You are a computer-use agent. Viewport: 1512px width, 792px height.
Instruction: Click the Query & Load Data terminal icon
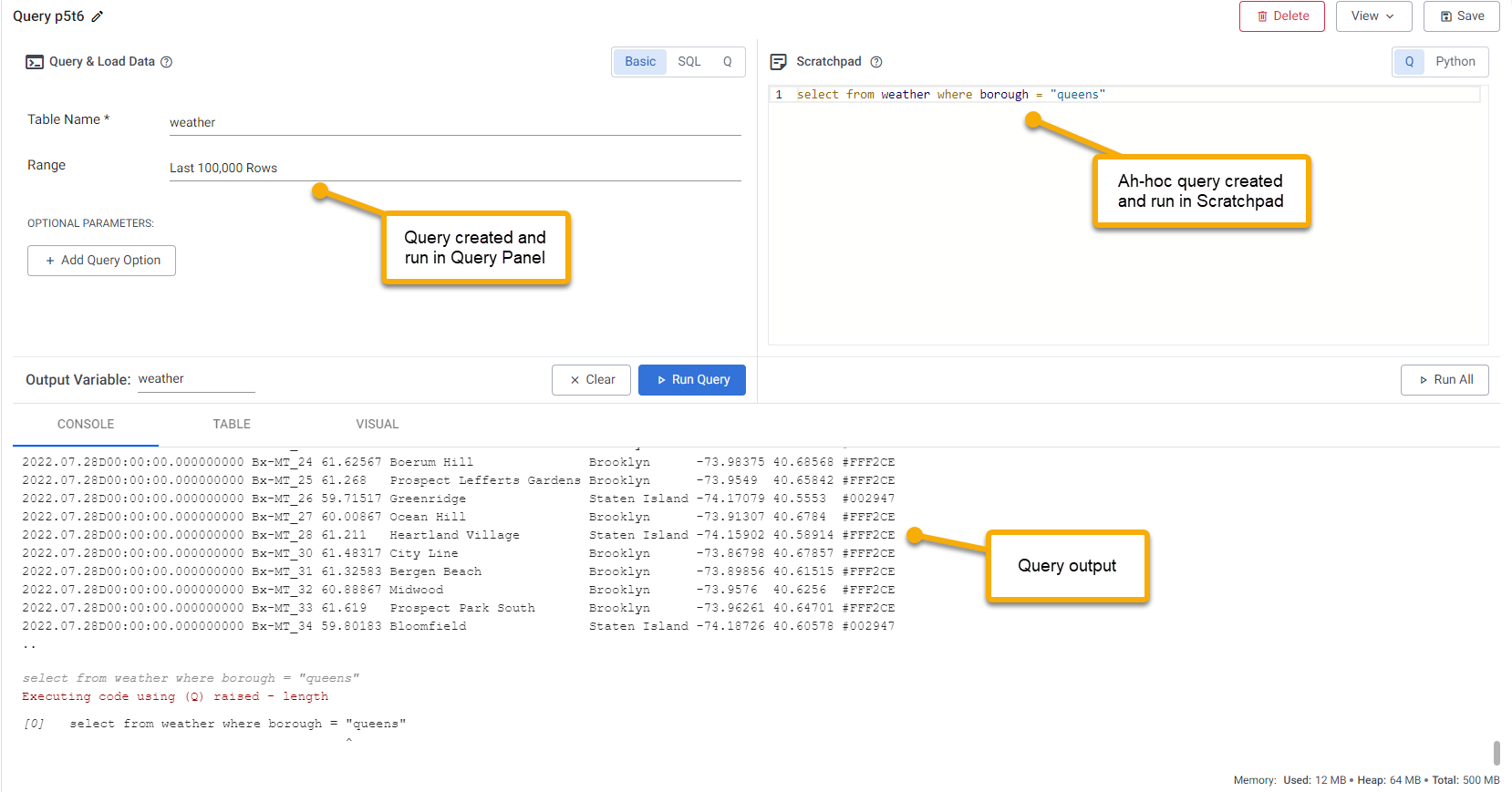35,62
